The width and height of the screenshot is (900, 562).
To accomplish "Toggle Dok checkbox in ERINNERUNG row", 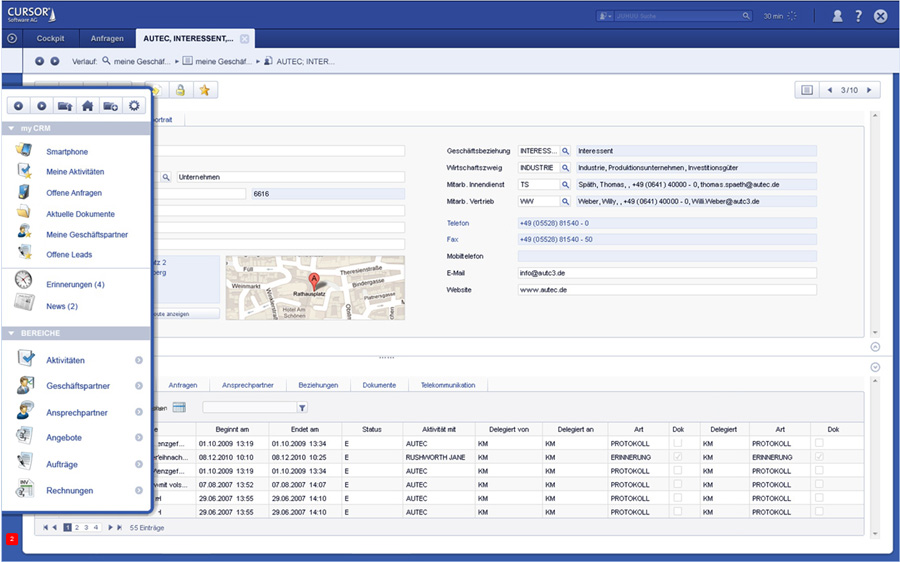I will pyautogui.click(x=679, y=457).
